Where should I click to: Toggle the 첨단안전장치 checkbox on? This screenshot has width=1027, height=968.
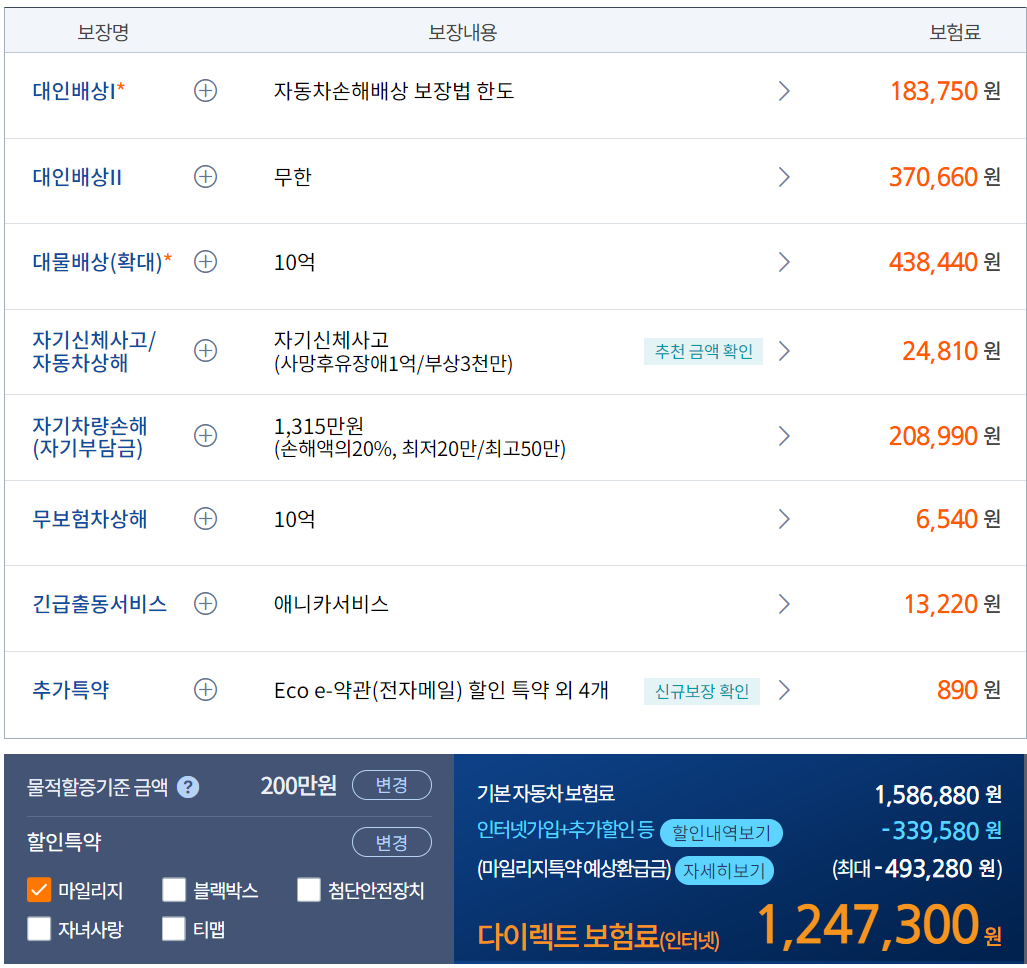click(x=308, y=890)
